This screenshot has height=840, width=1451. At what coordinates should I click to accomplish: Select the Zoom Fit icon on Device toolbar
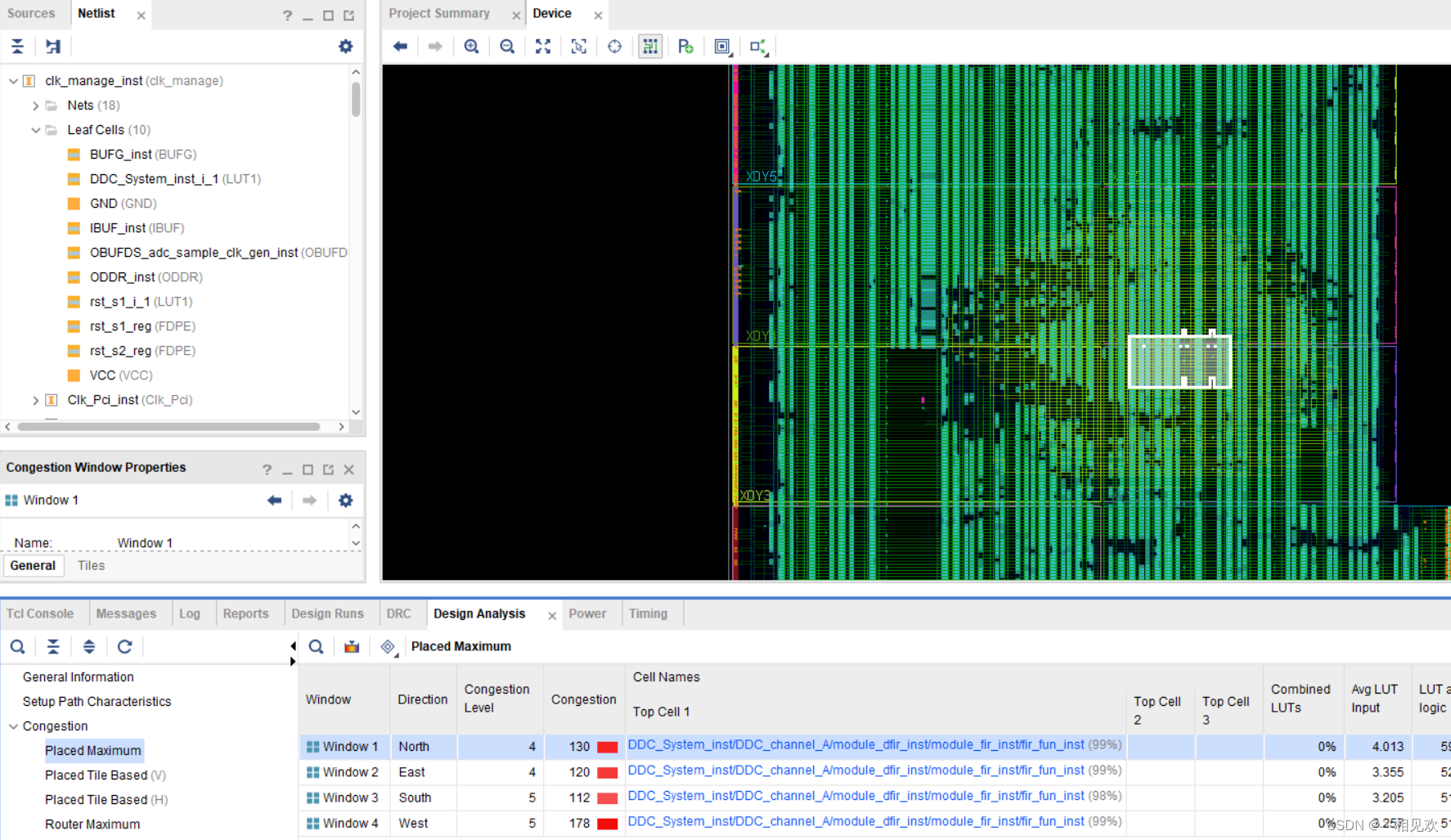[543, 47]
